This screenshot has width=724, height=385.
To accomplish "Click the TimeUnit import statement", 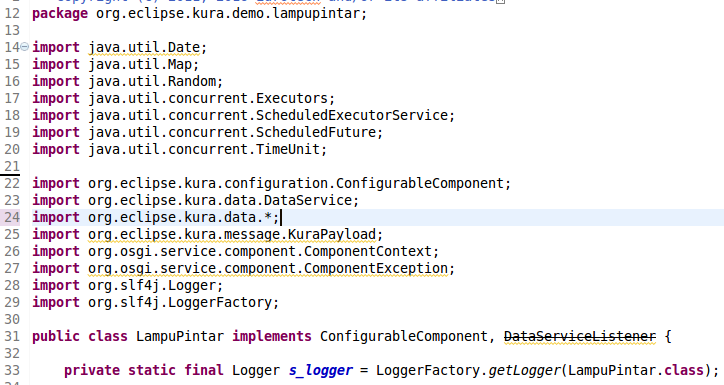I will (180, 150).
